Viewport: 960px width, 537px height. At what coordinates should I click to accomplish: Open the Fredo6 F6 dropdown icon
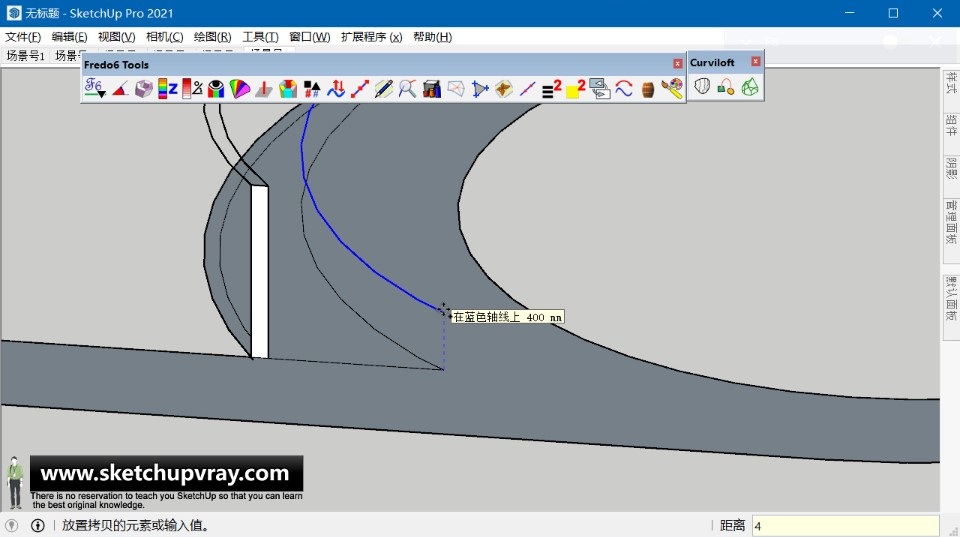coord(94,89)
